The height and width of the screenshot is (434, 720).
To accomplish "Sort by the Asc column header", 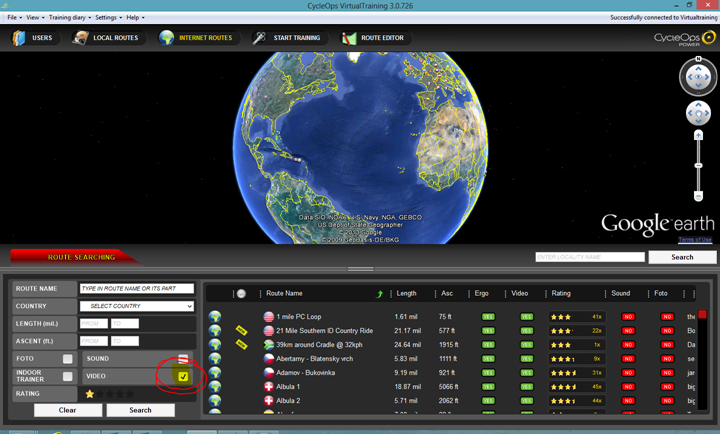I will click(x=447, y=293).
